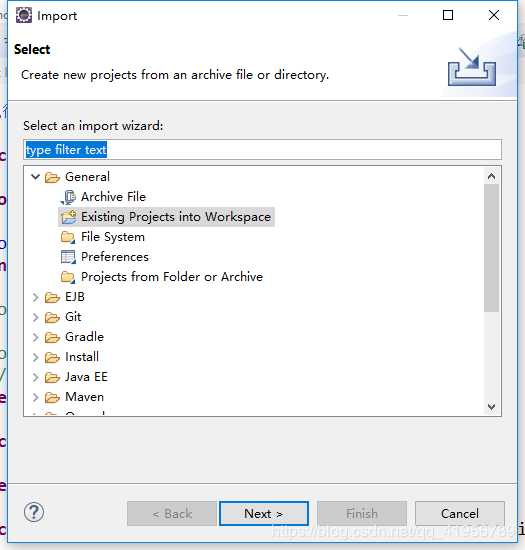Select Existing Projects into Workspace entry

176,217
